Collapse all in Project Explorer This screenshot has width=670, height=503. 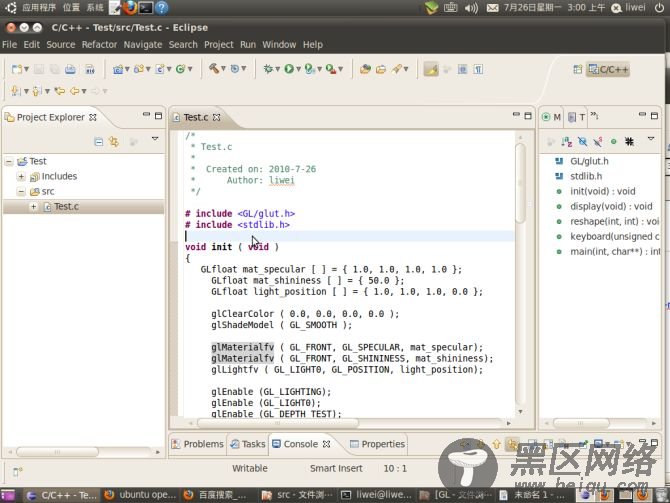(99, 141)
